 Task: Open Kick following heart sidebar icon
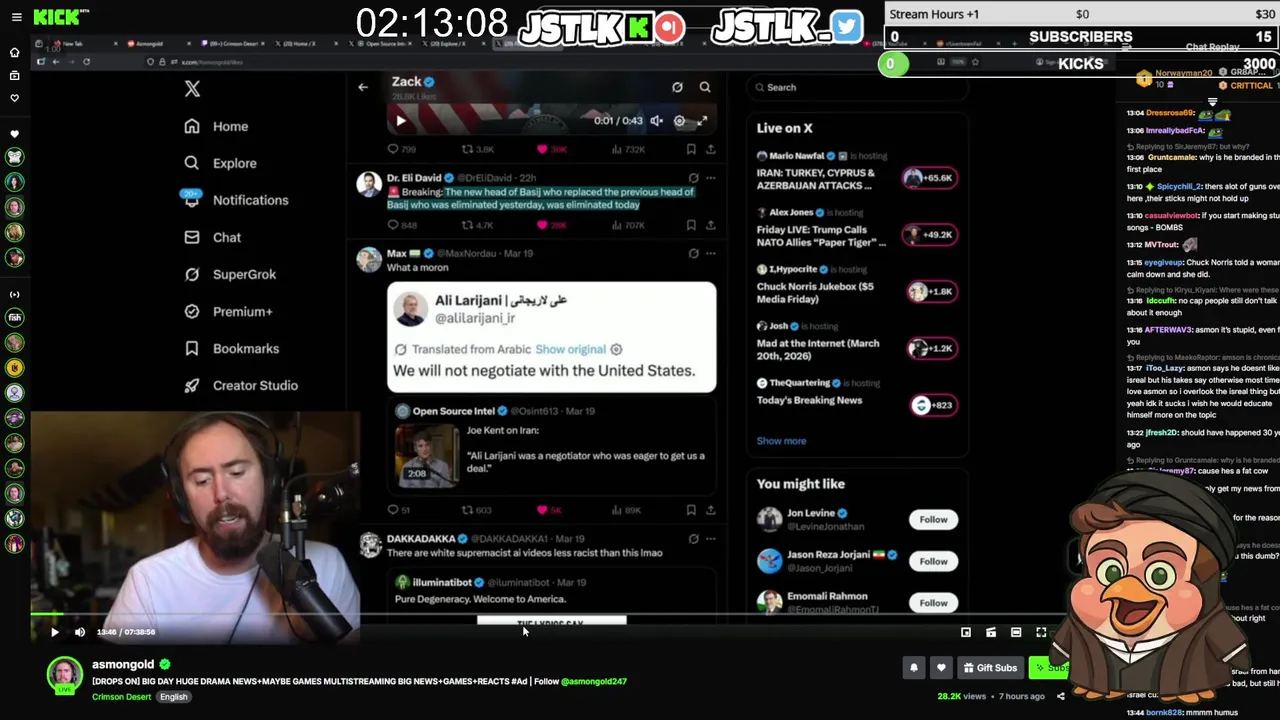[14, 98]
